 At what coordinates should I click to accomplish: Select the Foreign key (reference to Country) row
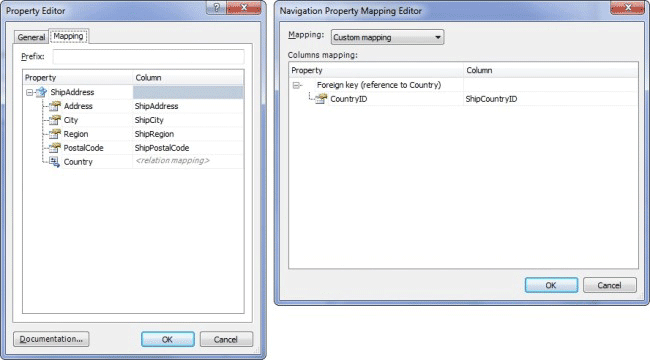pos(463,85)
